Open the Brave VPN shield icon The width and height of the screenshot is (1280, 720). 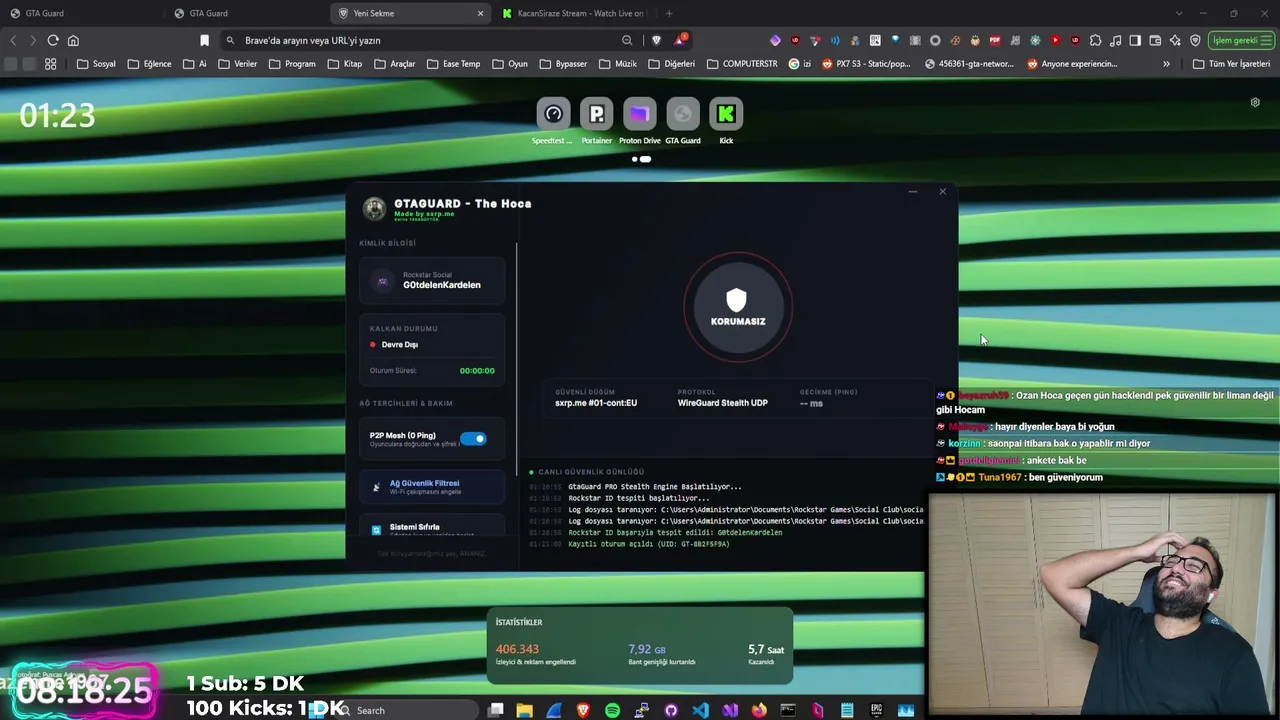(x=1195, y=40)
